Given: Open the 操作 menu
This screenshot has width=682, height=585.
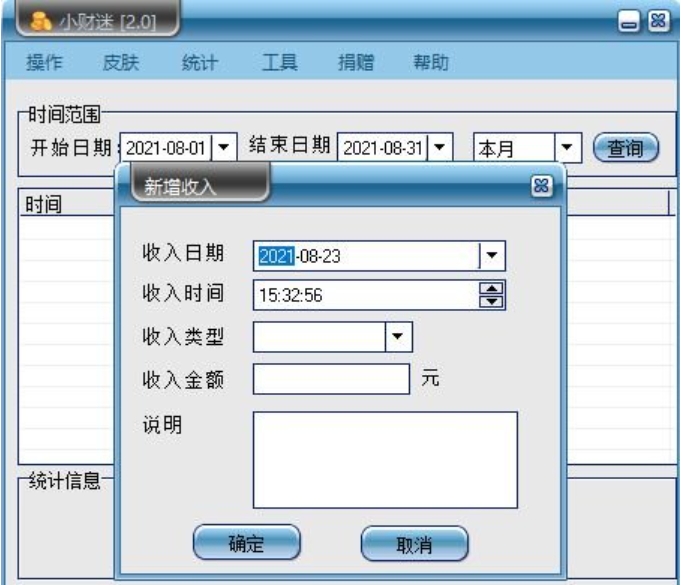Looking at the screenshot, I should point(43,63).
